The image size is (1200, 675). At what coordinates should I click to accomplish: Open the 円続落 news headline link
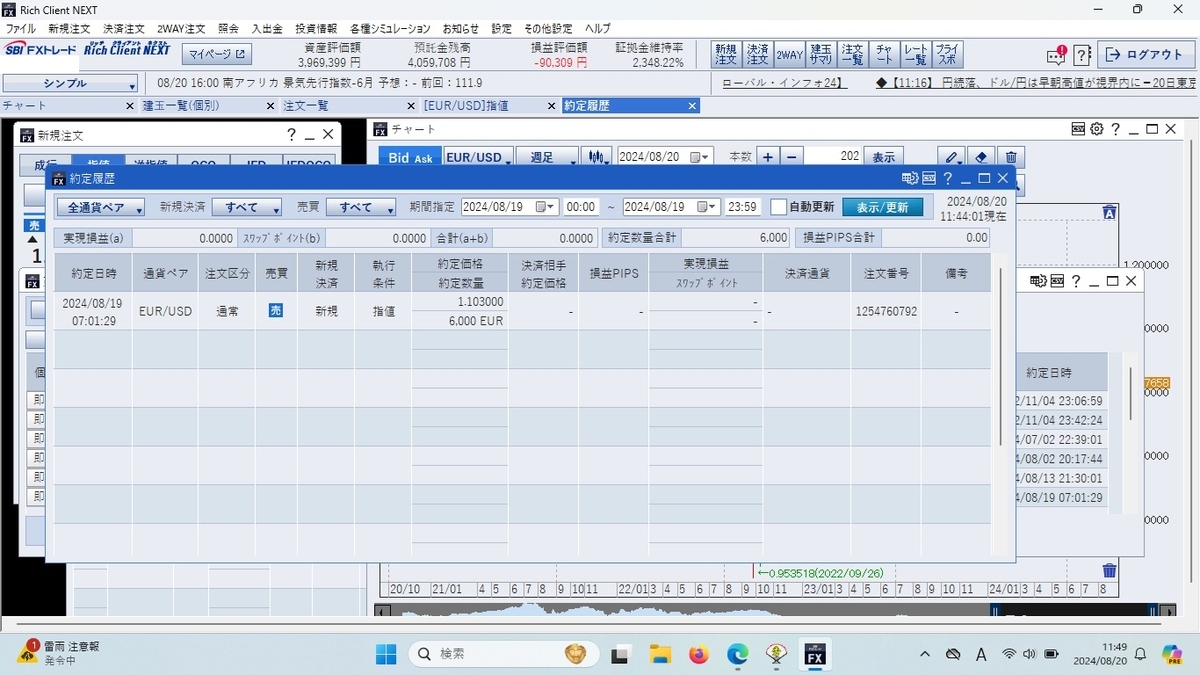point(1035,84)
